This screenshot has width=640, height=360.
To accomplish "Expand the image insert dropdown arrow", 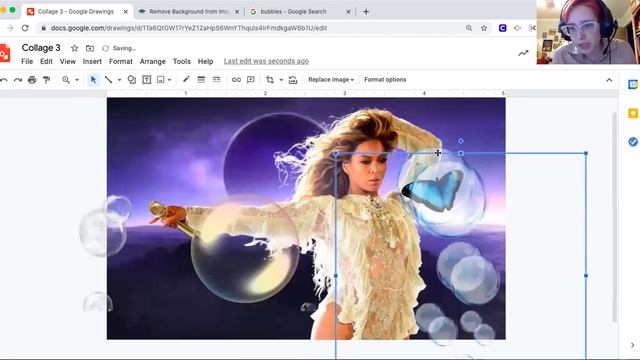I will click(169, 80).
